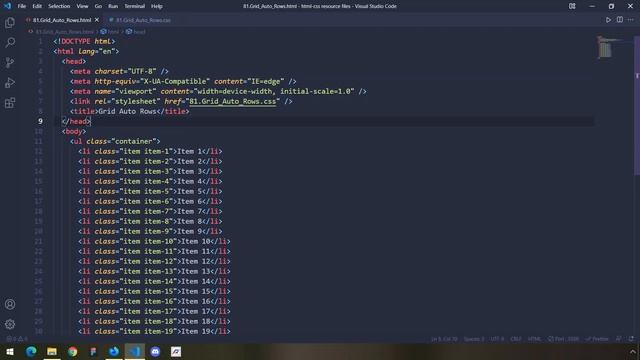Click the Item 1 list item line

150,151
